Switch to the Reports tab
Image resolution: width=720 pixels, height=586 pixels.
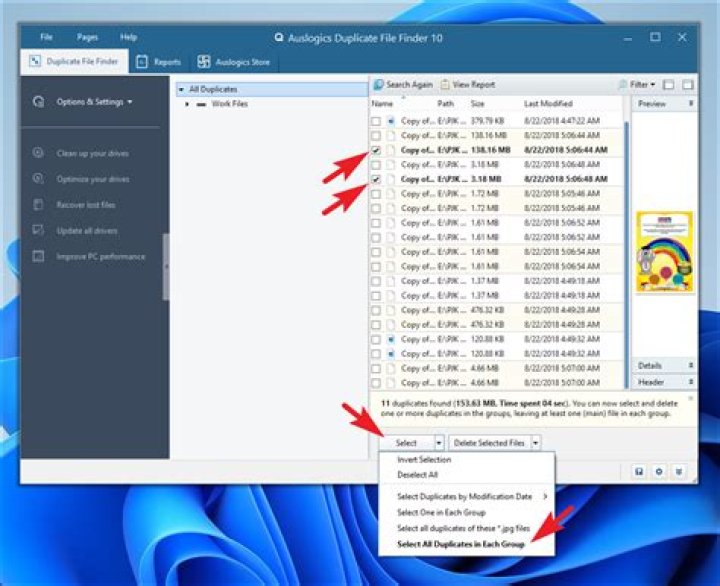[159, 62]
